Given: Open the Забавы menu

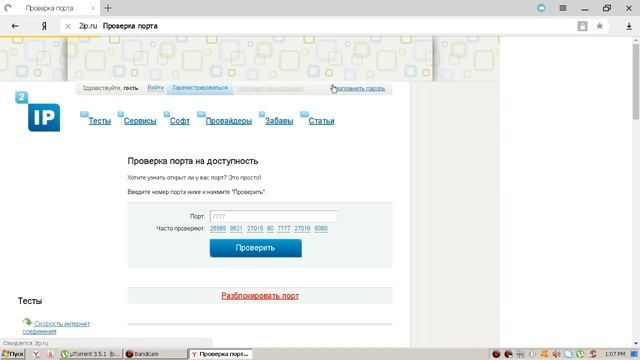Looking at the screenshot, I should click(x=279, y=121).
